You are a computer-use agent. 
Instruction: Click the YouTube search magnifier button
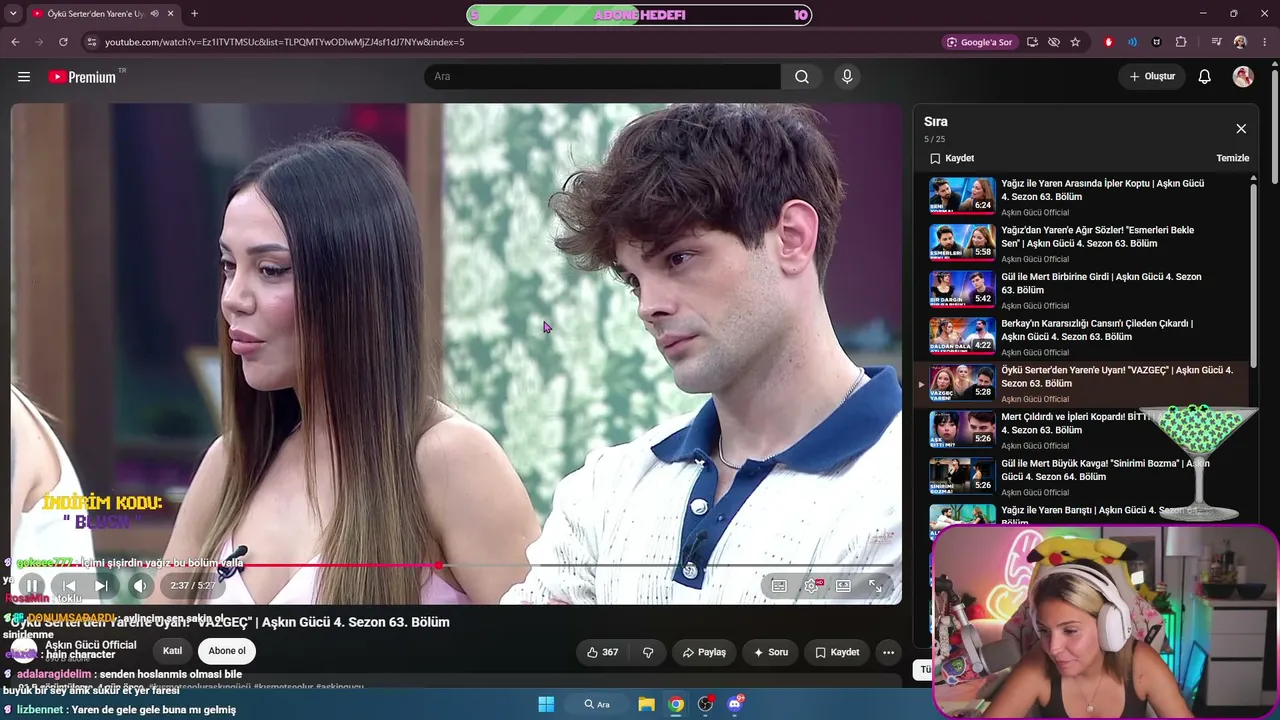(802, 77)
